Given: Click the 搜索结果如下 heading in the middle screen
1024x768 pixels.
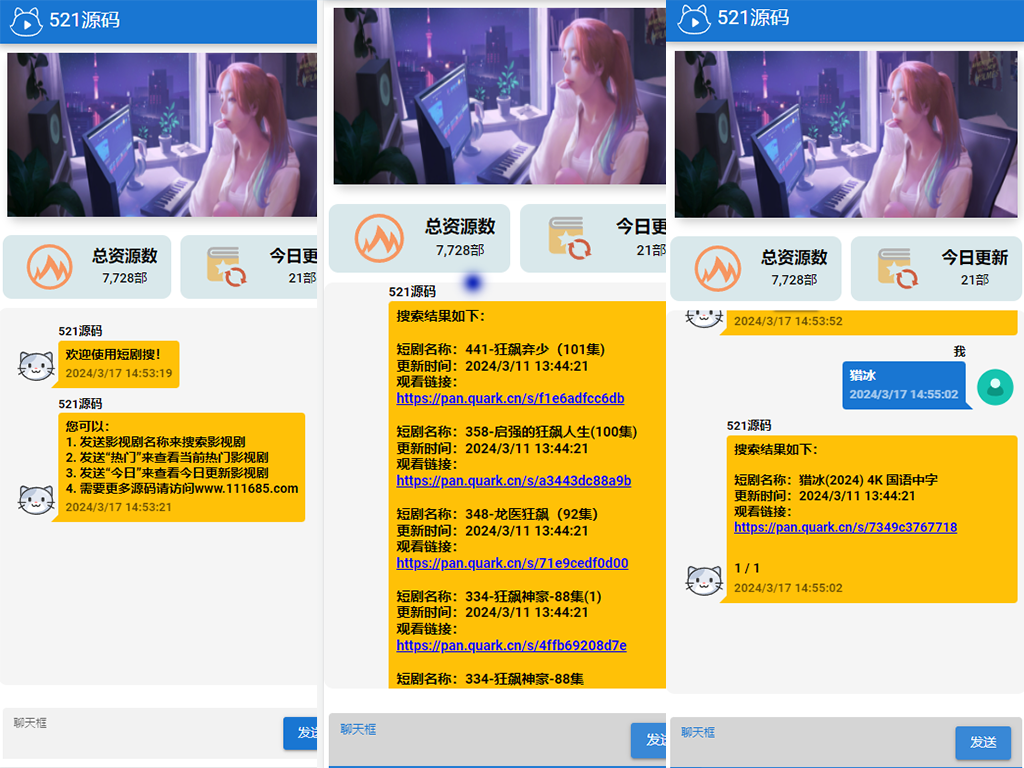Looking at the screenshot, I should tap(441, 316).
